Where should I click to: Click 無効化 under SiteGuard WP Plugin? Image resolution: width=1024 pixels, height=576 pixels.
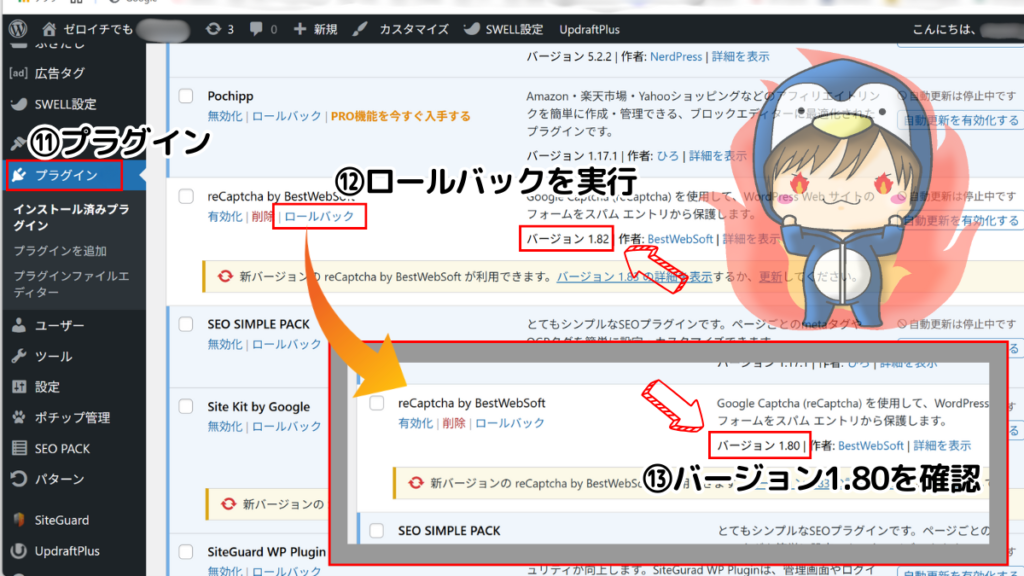coord(225,570)
